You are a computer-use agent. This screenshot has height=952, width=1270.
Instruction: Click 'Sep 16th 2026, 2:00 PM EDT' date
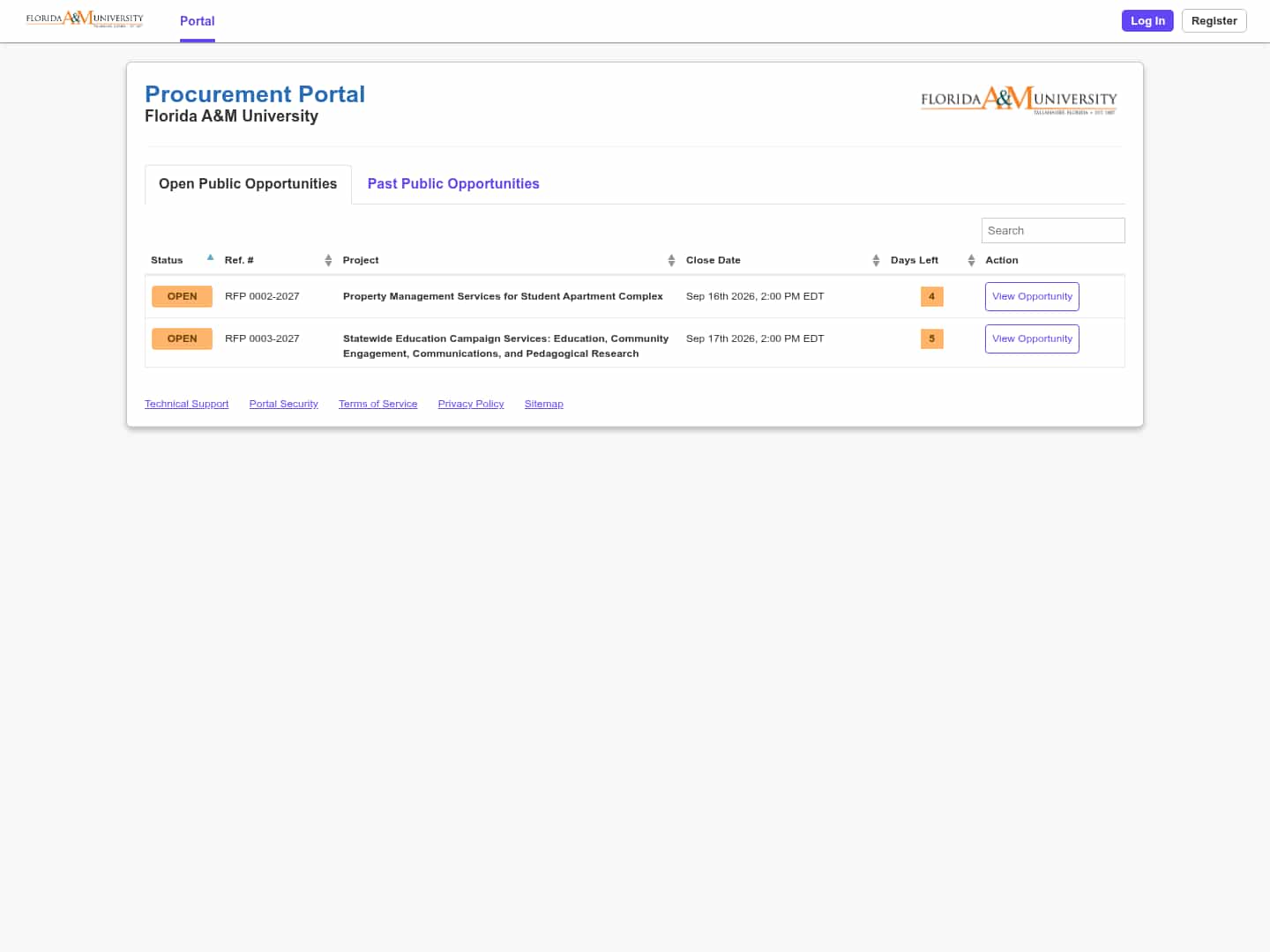click(755, 297)
